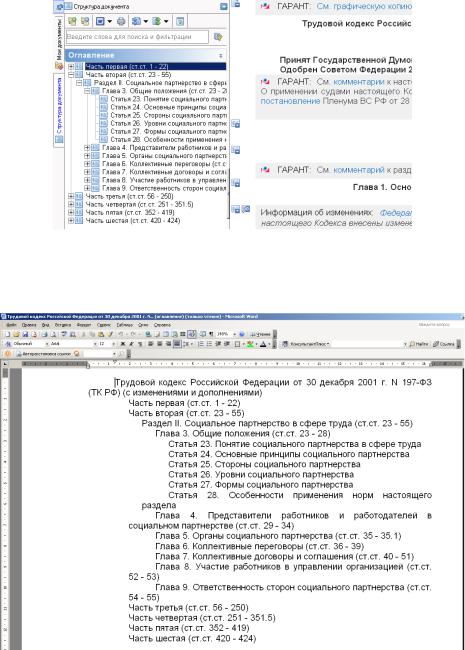Screen dimensions: 465x650
Task: Click Numbered list icon in formatting toolbar
Action: tap(201, 344)
